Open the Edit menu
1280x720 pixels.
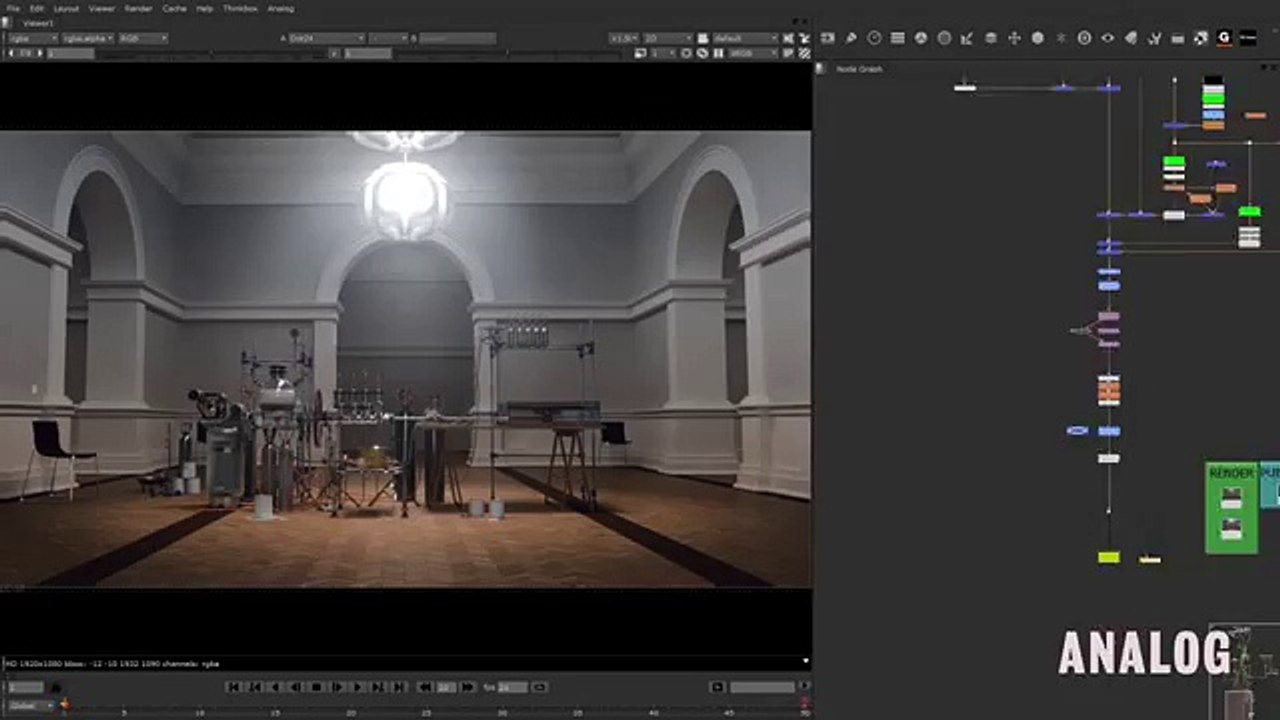37,8
